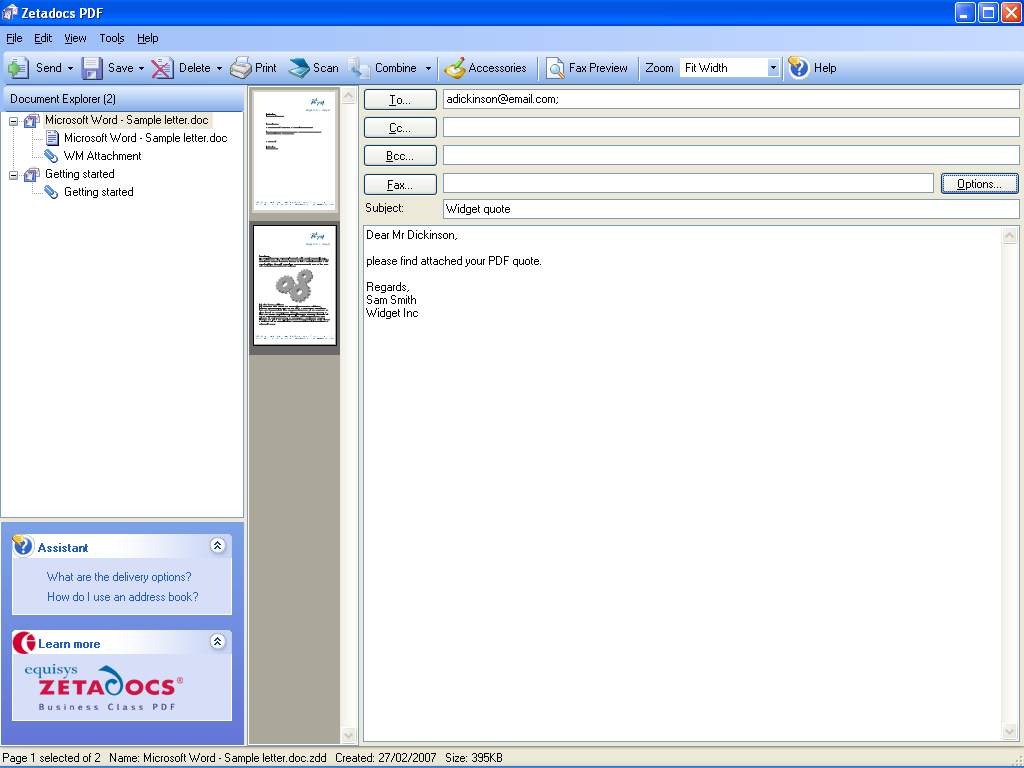
Task: Click in the To address field
Action: (731, 99)
